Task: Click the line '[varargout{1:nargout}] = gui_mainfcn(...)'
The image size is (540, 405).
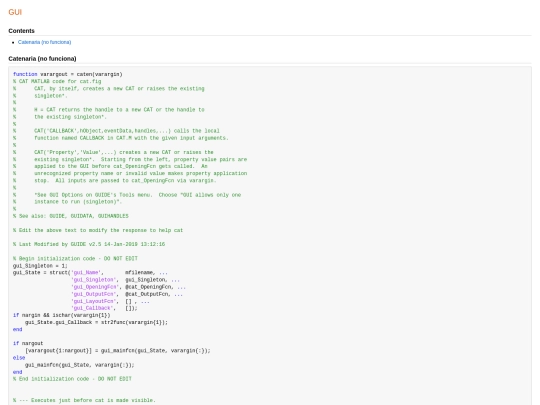Action: [x=117, y=351]
